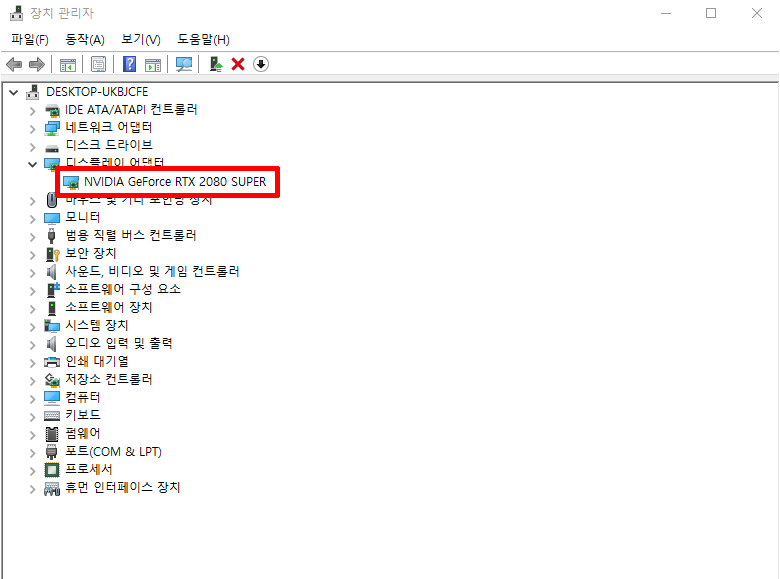
Task: Select the 프로세서 row
Action: pyautogui.click(x=89, y=469)
